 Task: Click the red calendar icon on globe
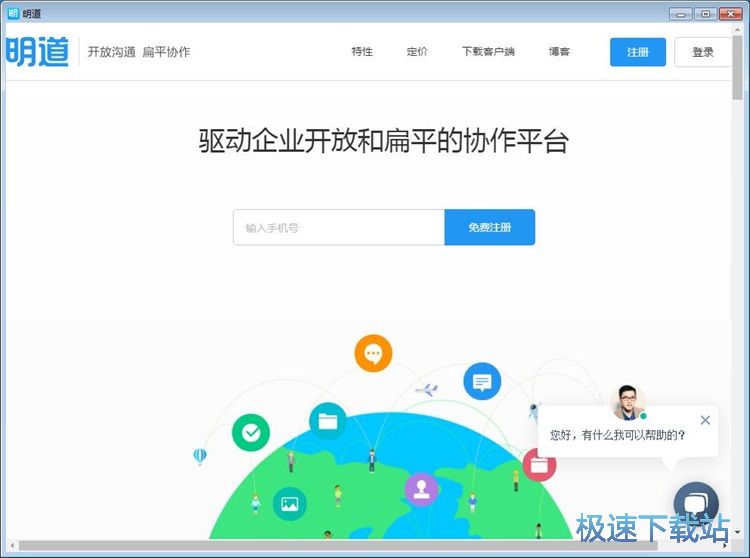(x=539, y=465)
